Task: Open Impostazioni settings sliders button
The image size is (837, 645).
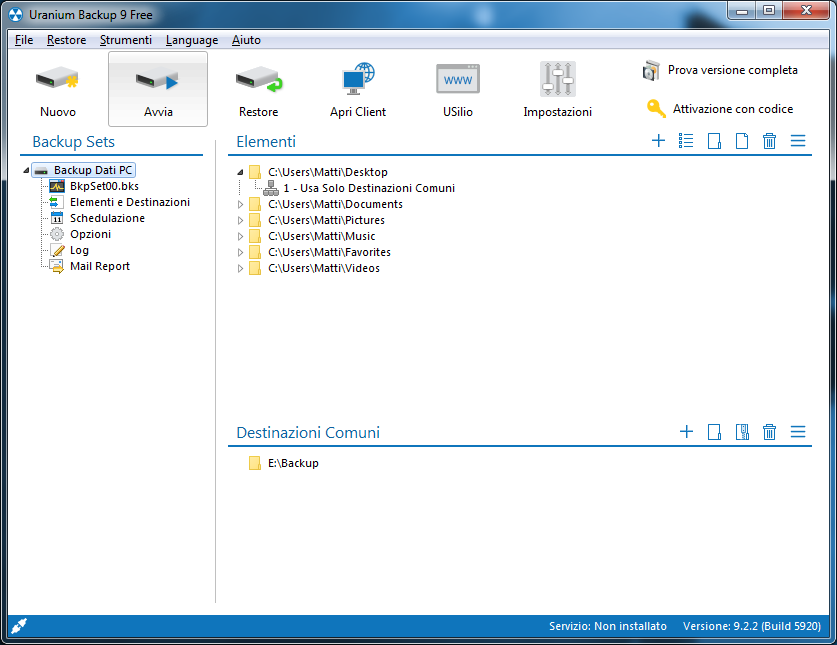Action: [x=557, y=89]
